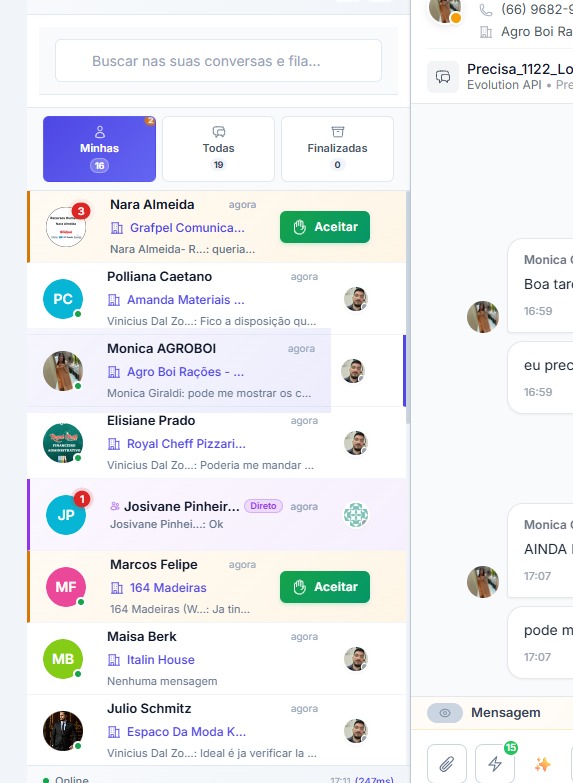The width and height of the screenshot is (573, 783).
Task: Open the Amanda Materiais company link
Action: tap(185, 300)
